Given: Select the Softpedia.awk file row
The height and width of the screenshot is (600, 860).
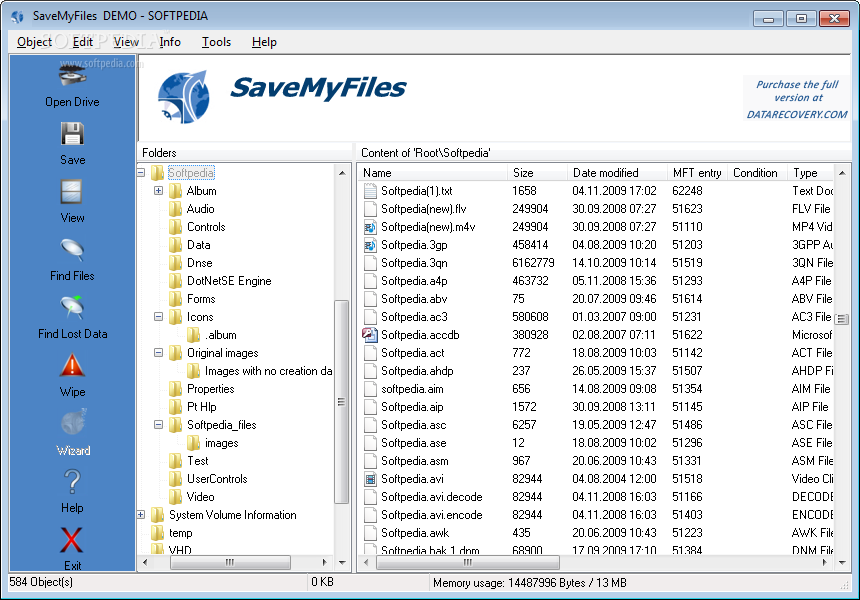Looking at the screenshot, I should (x=597, y=533).
